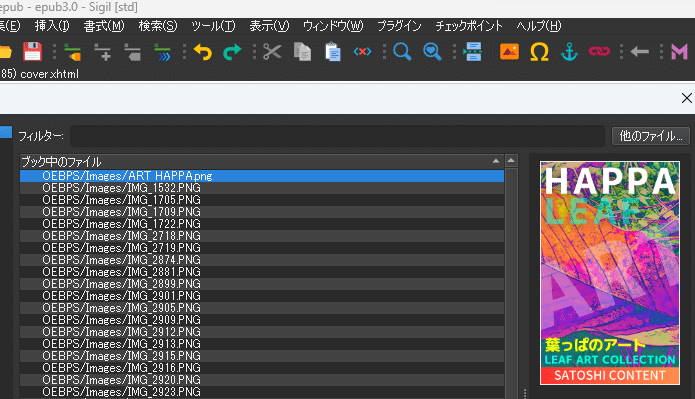The height and width of the screenshot is (399, 695).
Task: Select OEBPS/Images/IMG_1722.PNG row
Action: (262, 224)
